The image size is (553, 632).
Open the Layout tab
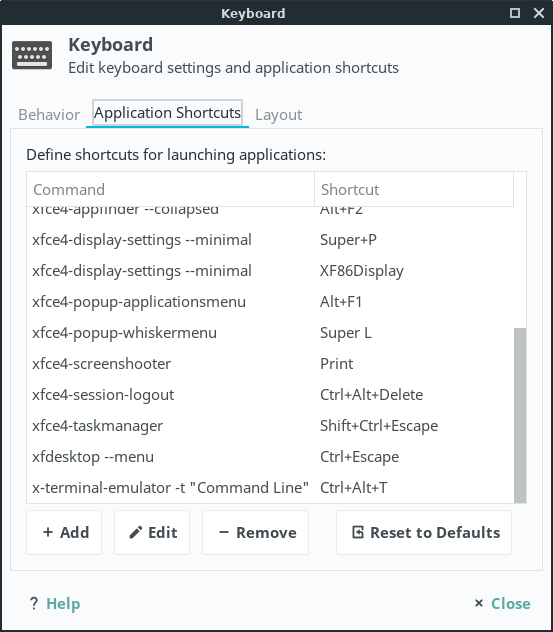(279, 115)
